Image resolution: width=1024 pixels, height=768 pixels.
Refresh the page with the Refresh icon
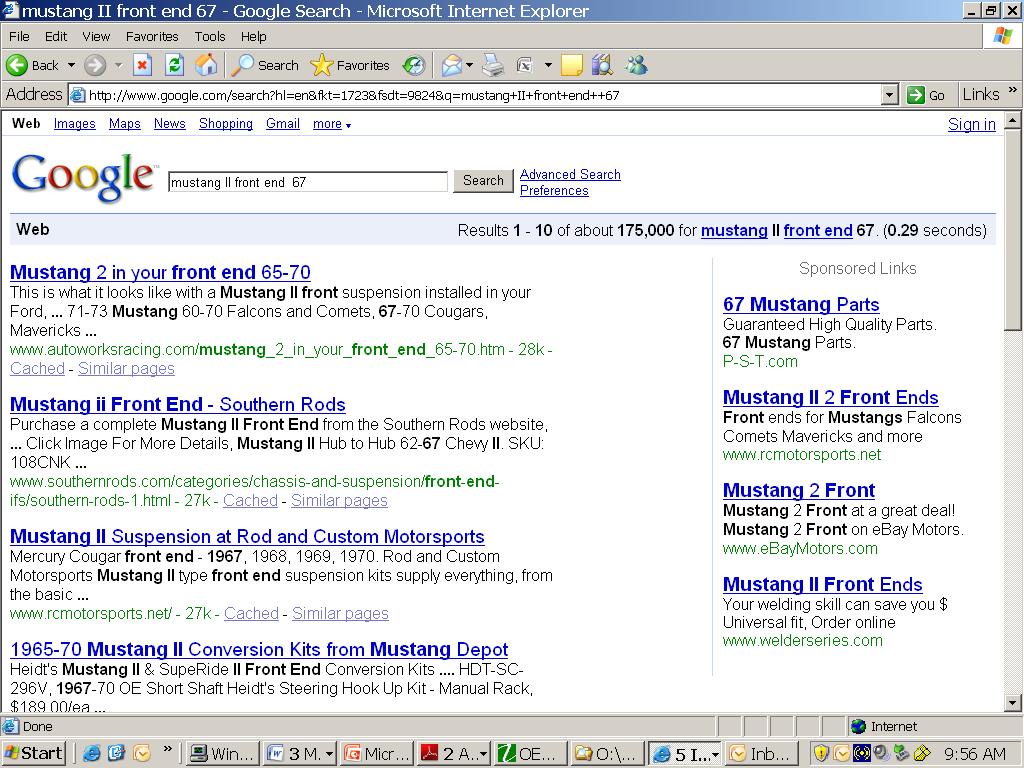click(174, 65)
